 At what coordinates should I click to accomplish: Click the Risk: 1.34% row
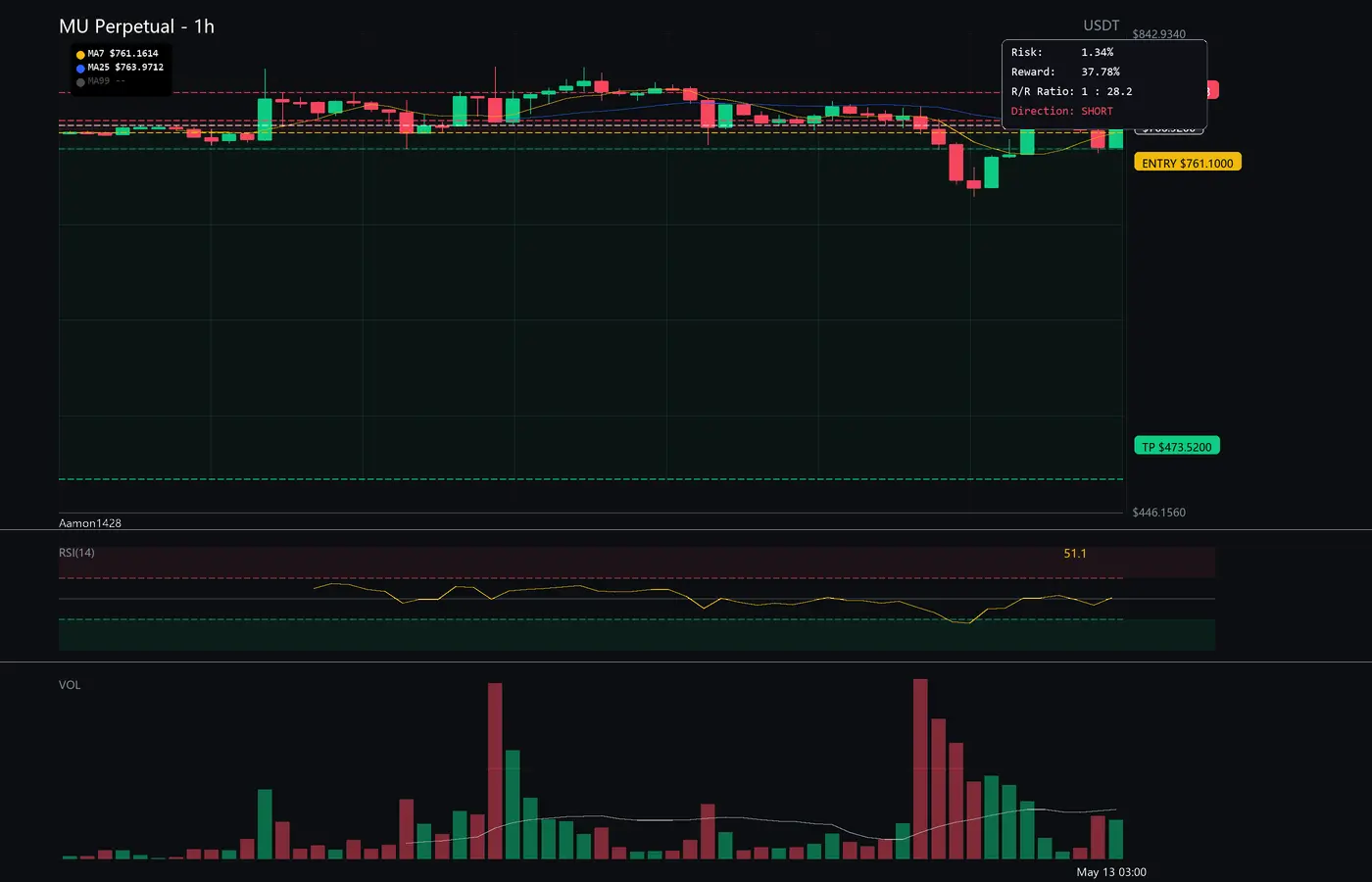[x=1062, y=52]
